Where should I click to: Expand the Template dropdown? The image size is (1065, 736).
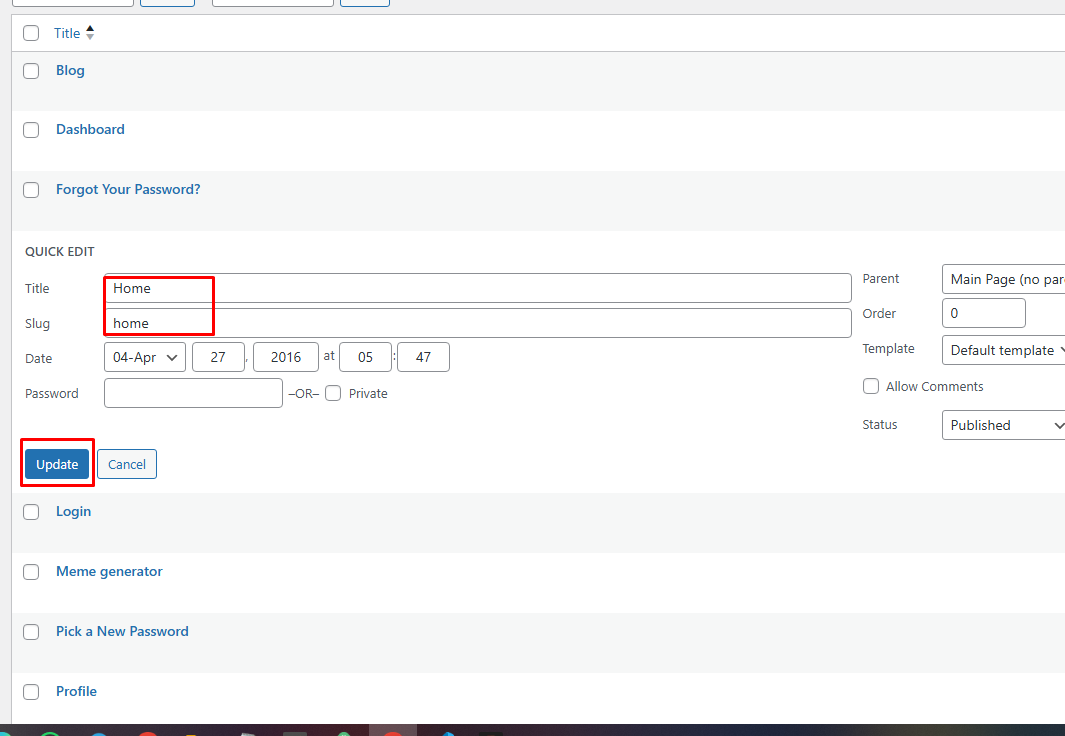pyautogui.click(x=1003, y=350)
